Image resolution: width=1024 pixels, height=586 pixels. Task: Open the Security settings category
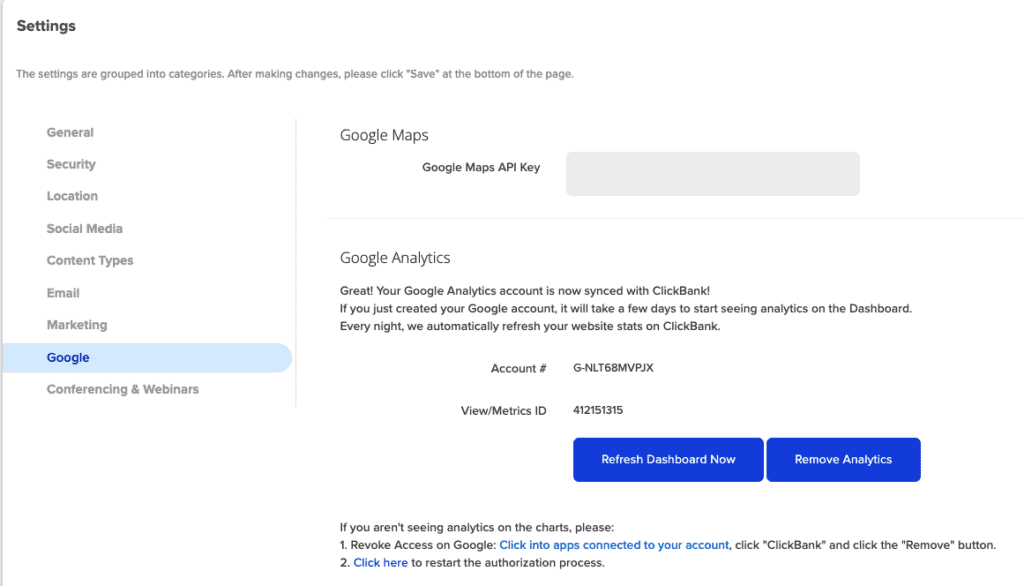71,165
